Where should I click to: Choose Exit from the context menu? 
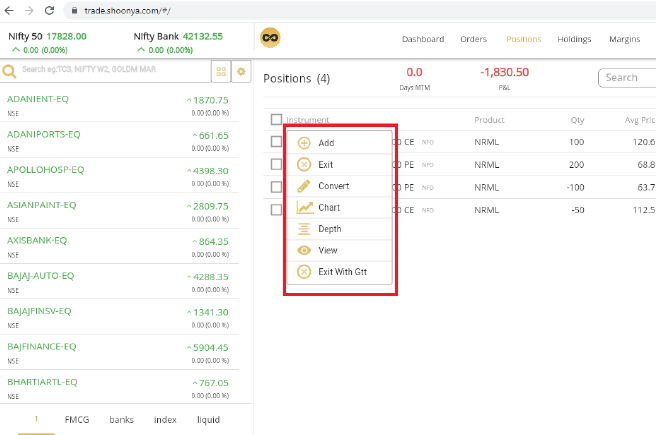pos(339,164)
